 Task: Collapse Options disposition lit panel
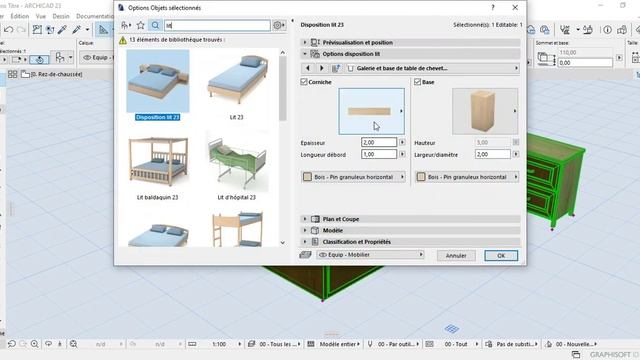pos(304,54)
